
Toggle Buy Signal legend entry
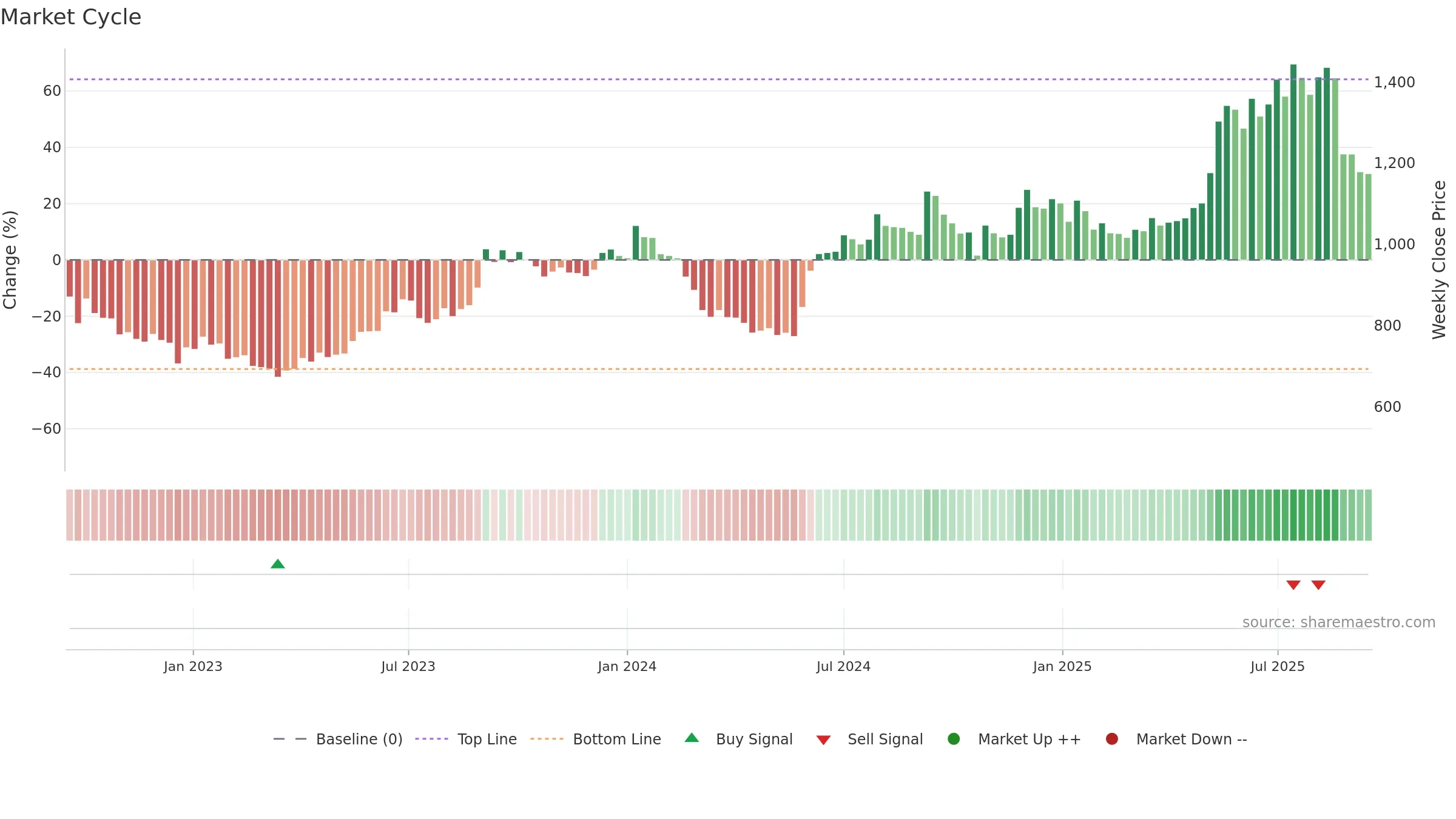coord(738,739)
